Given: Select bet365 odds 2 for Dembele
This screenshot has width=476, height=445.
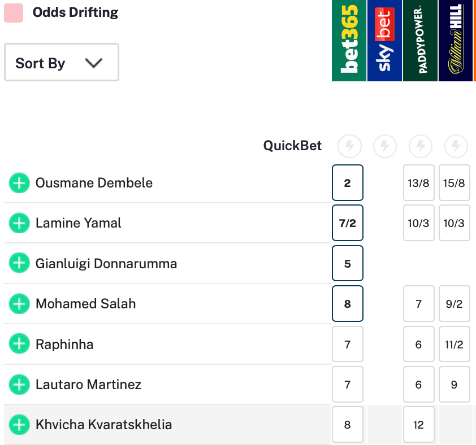Looking at the screenshot, I should click(347, 183).
